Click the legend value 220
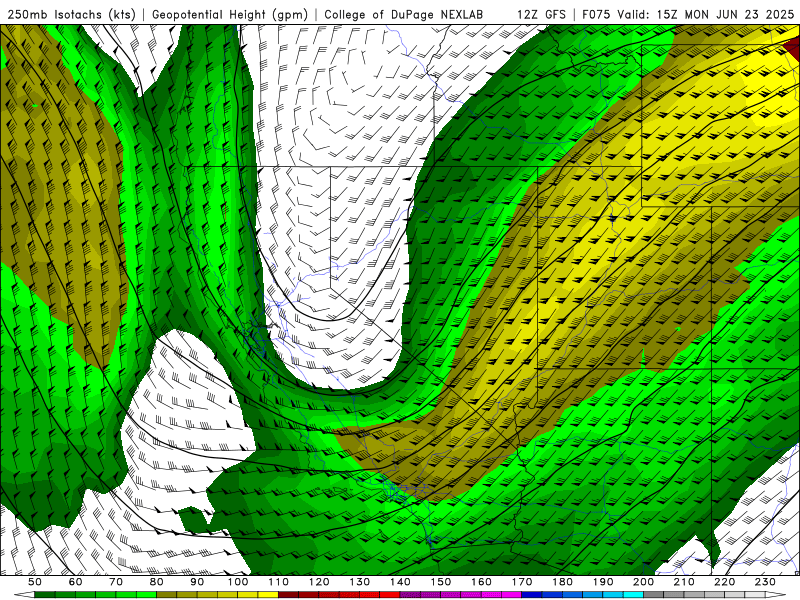This screenshot has width=800, height=600. coord(724,582)
